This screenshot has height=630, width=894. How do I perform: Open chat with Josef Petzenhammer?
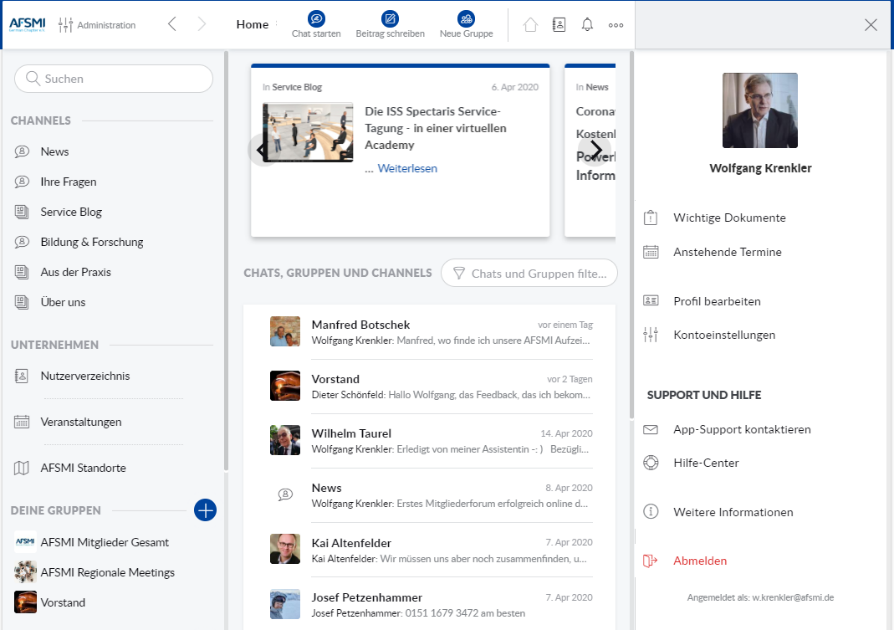tap(431, 605)
